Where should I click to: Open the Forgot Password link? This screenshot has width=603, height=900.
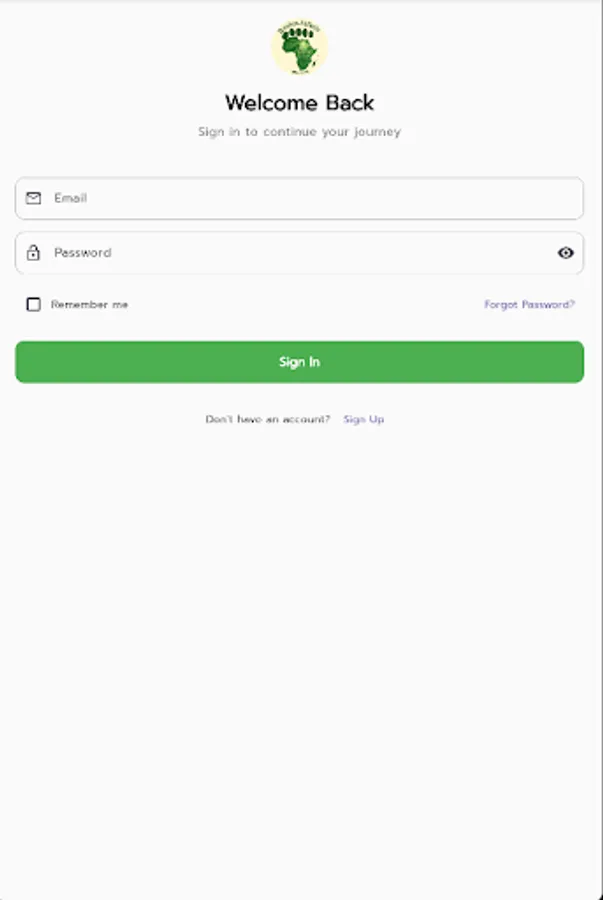(x=528, y=303)
